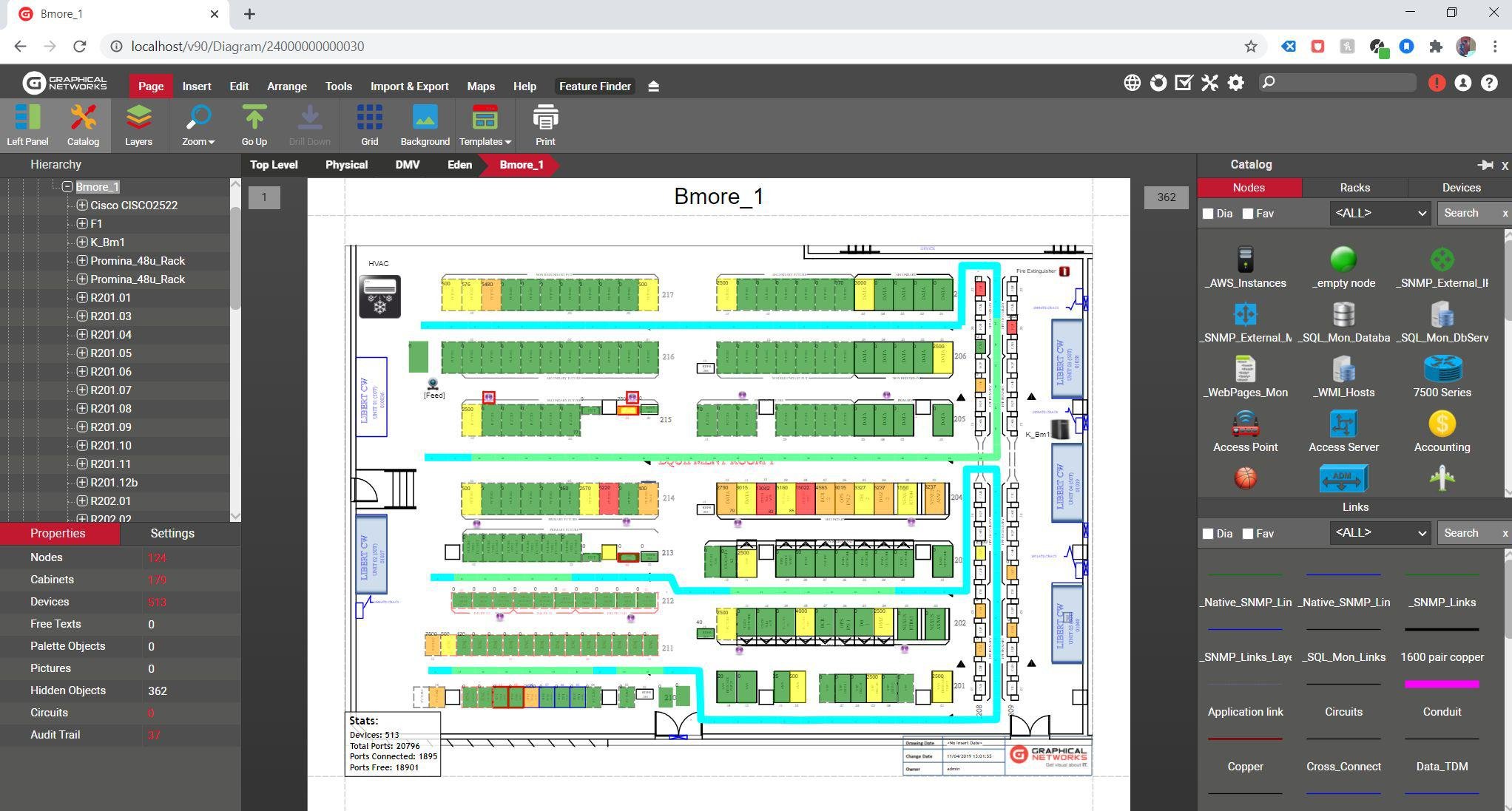
Task: Click the HVAC unit on diagram
Action: (379, 296)
